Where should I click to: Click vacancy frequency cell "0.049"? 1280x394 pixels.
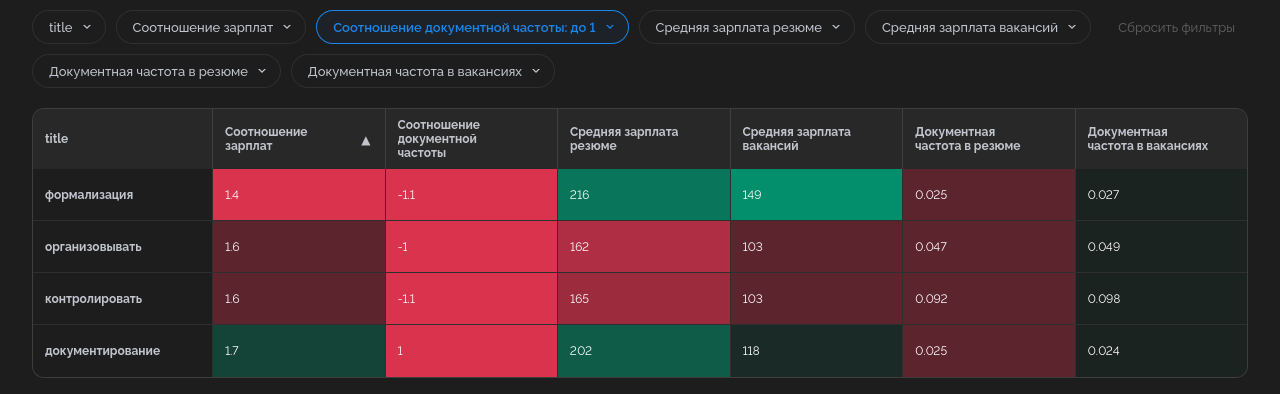point(1161,247)
